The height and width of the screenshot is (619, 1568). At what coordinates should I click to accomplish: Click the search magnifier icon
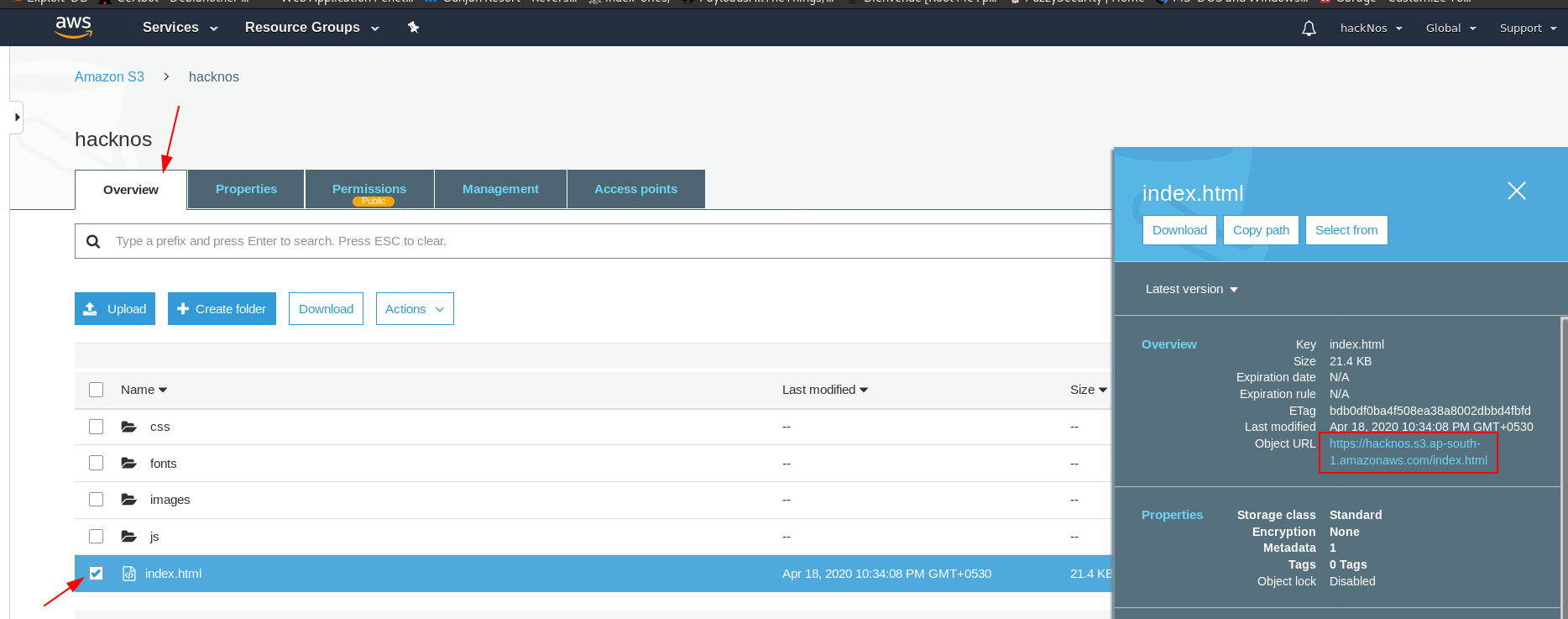coord(93,241)
